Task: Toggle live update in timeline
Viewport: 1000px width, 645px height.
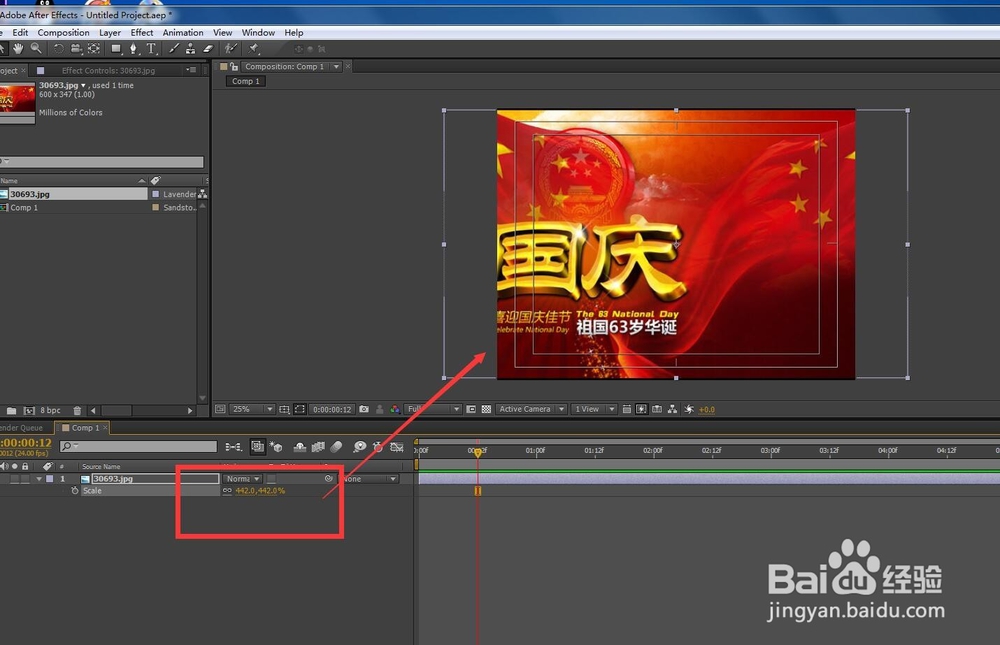Action: tap(257, 447)
